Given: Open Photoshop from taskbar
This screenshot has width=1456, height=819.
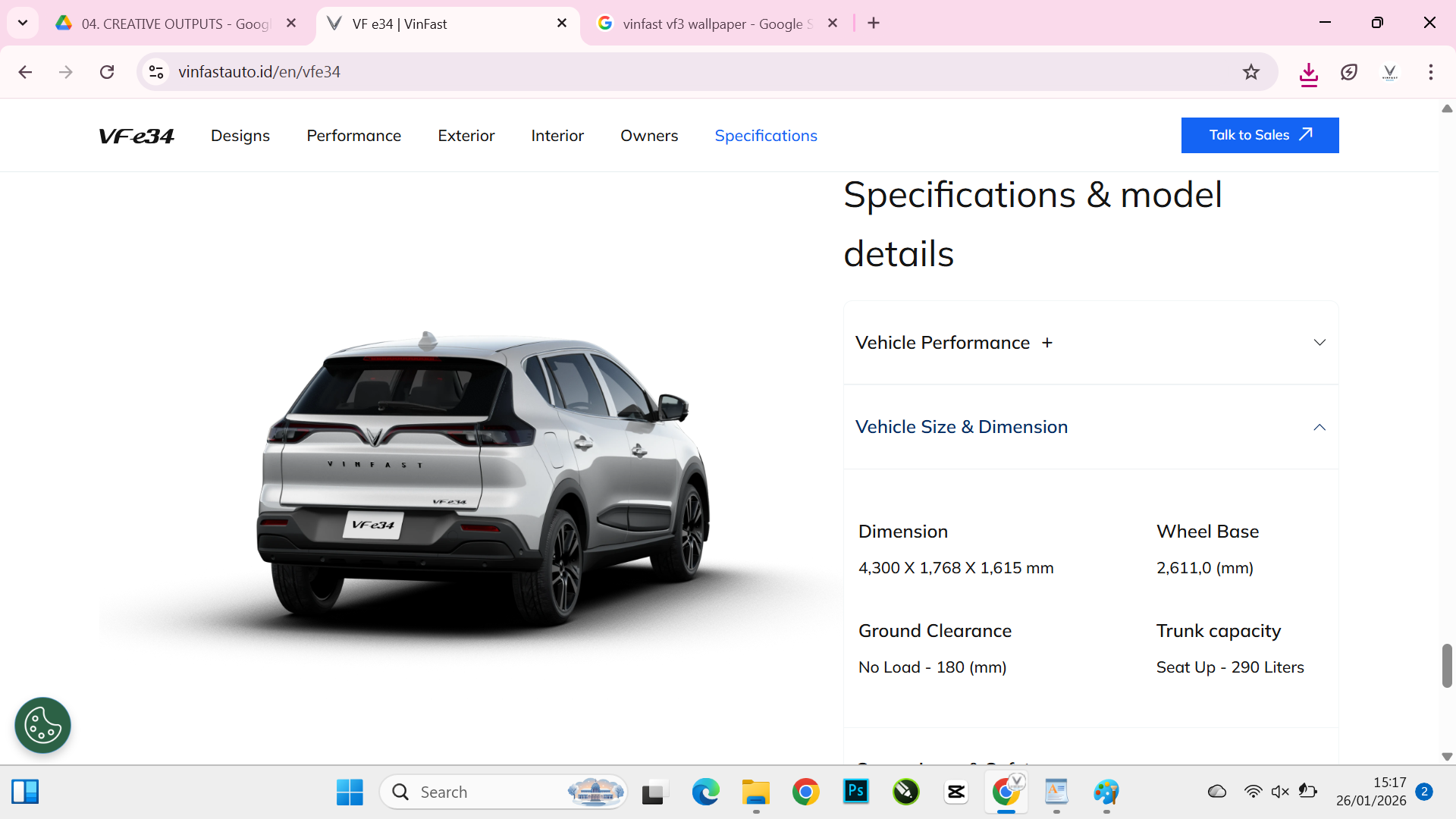Looking at the screenshot, I should [x=855, y=792].
